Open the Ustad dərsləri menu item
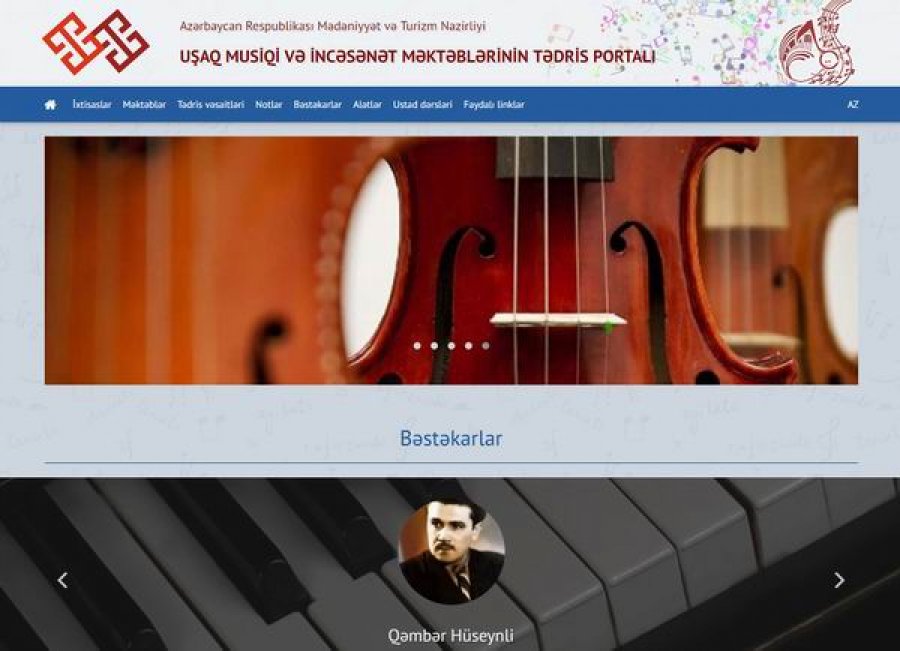Image resolution: width=900 pixels, height=651 pixels. tap(422, 104)
